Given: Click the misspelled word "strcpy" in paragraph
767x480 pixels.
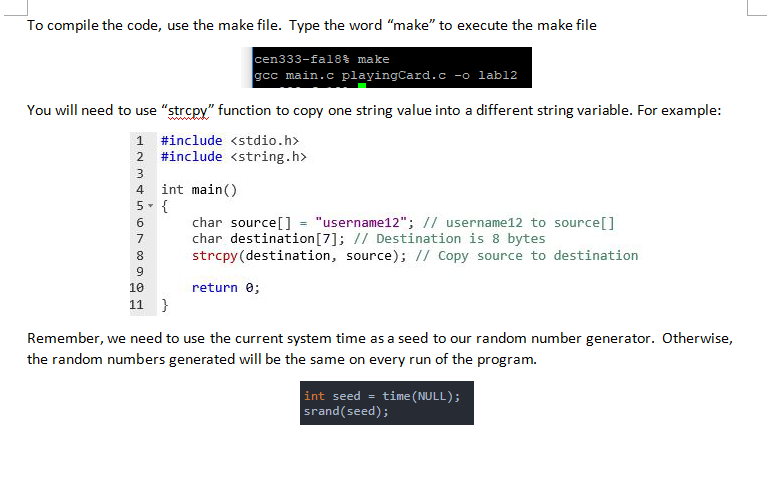Looking at the screenshot, I should click(188, 111).
